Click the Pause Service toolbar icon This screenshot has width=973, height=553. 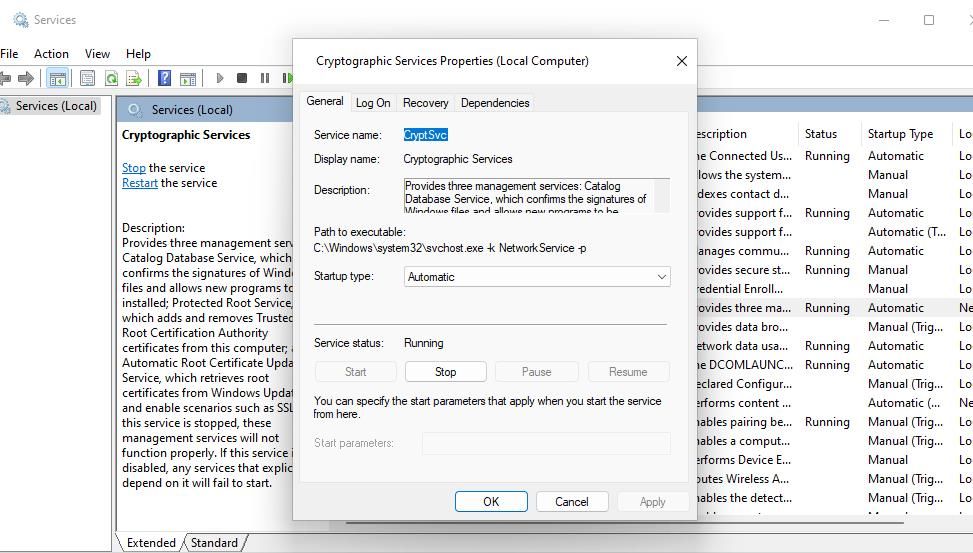[265, 78]
